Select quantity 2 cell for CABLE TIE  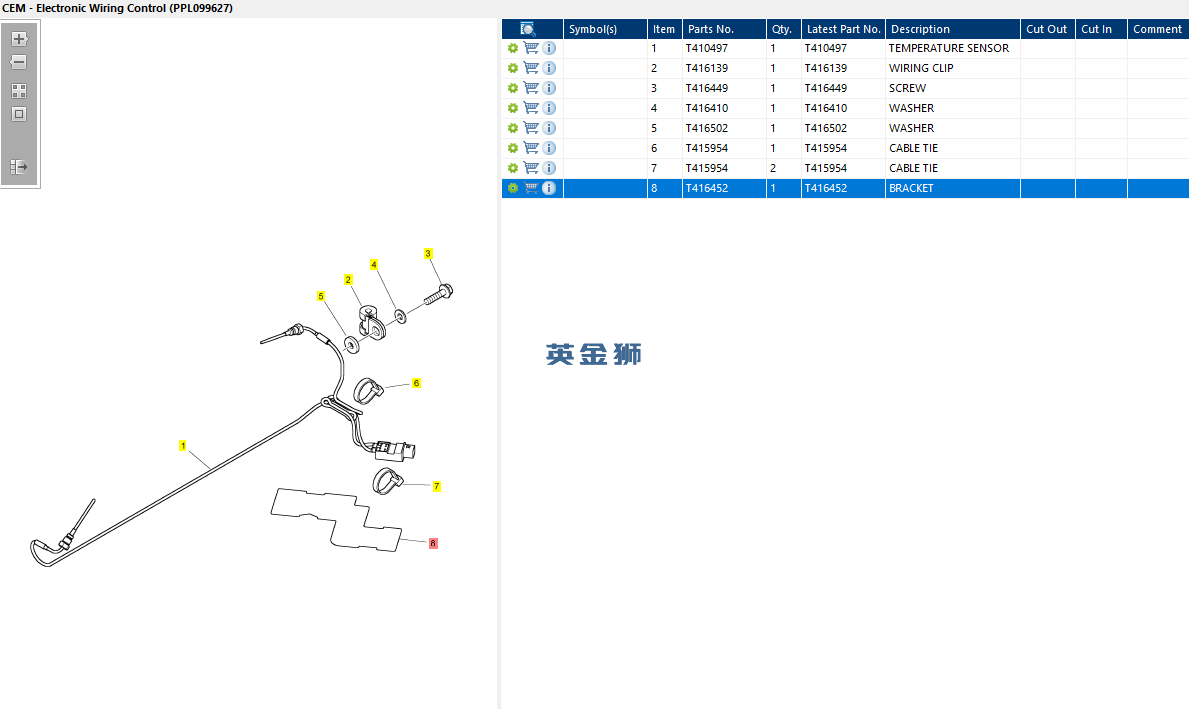click(x=783, y=168)
